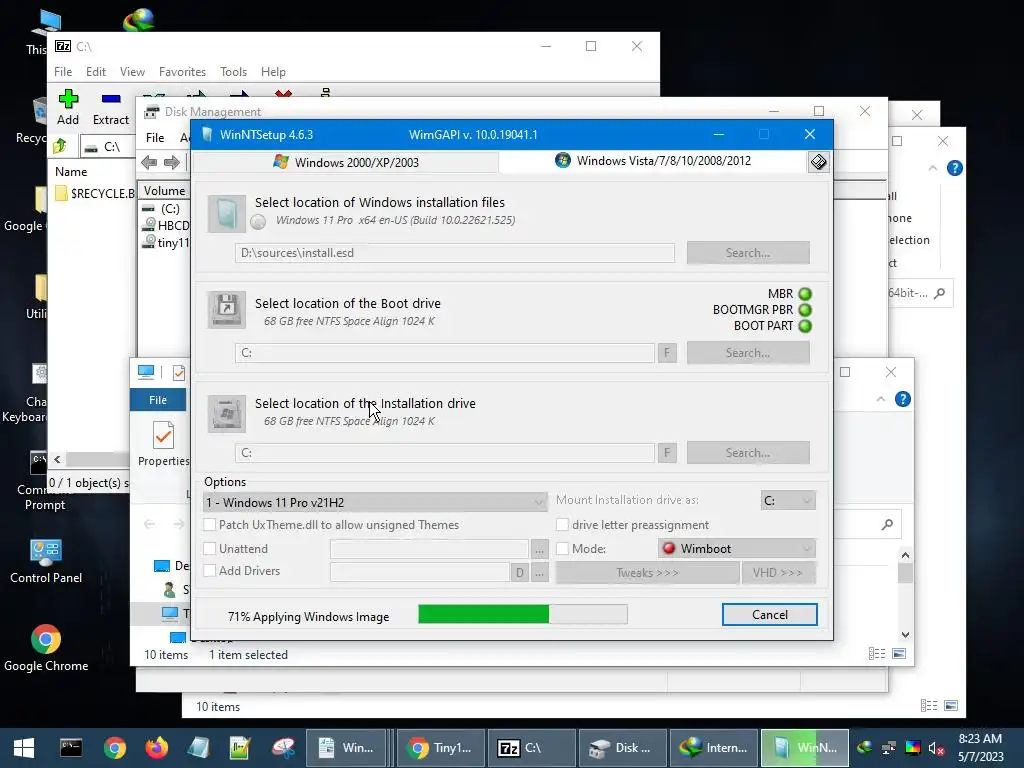Click the install.esd path field
Screen dimensions: 1024x768
(x=455, y=253)
